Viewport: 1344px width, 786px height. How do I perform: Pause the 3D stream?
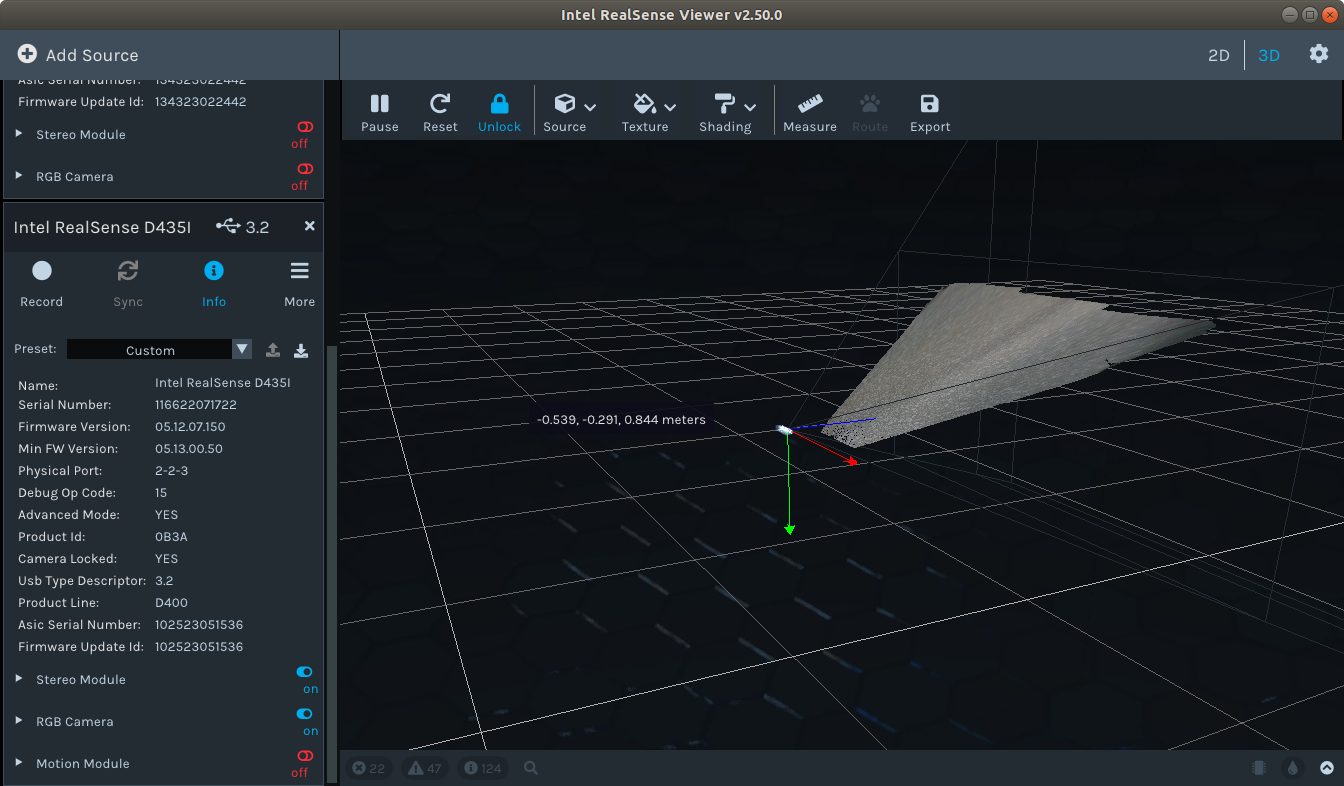379,112
